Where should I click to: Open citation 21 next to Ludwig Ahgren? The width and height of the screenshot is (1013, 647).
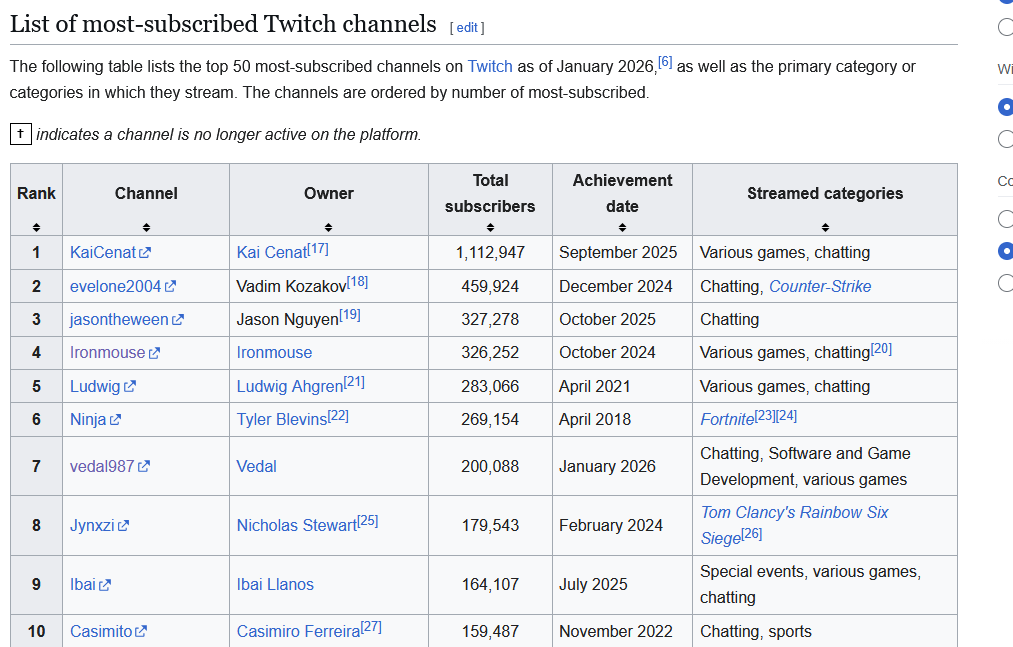point(354,382)
